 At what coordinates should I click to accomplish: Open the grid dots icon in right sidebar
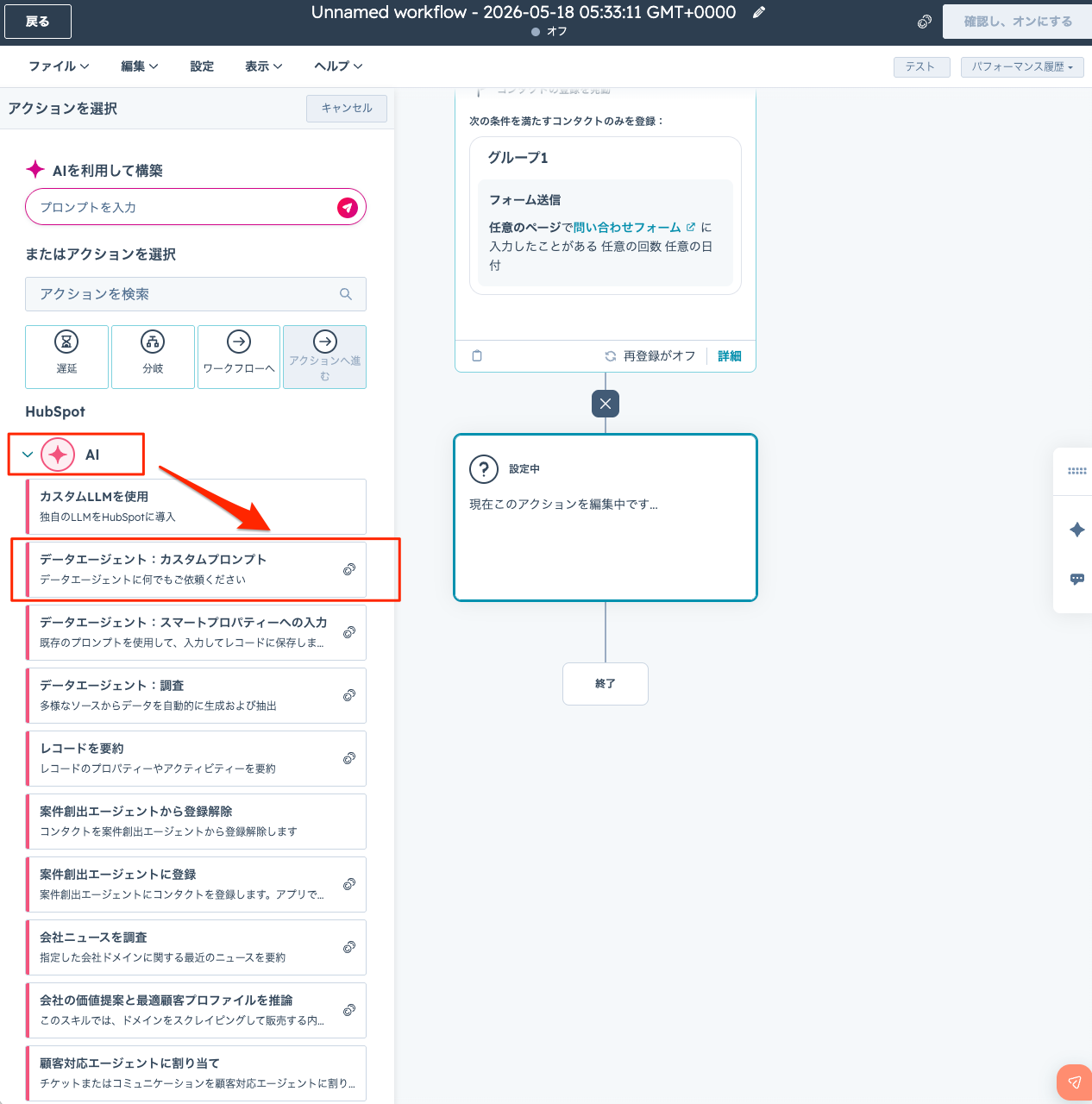tap(1076, 471)
